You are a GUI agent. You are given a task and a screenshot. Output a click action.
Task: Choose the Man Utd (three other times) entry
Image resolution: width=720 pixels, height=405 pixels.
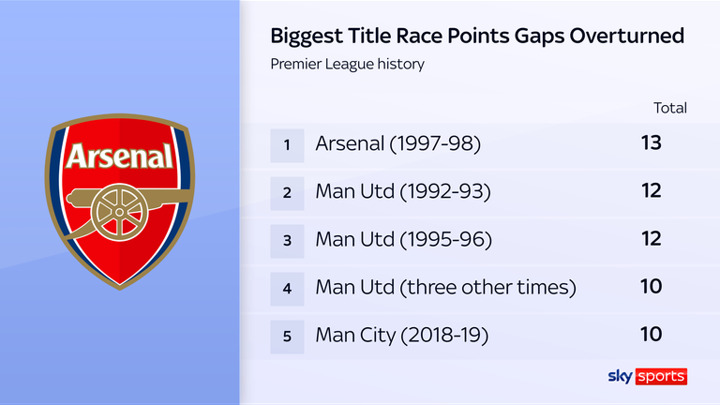(445, 288)
